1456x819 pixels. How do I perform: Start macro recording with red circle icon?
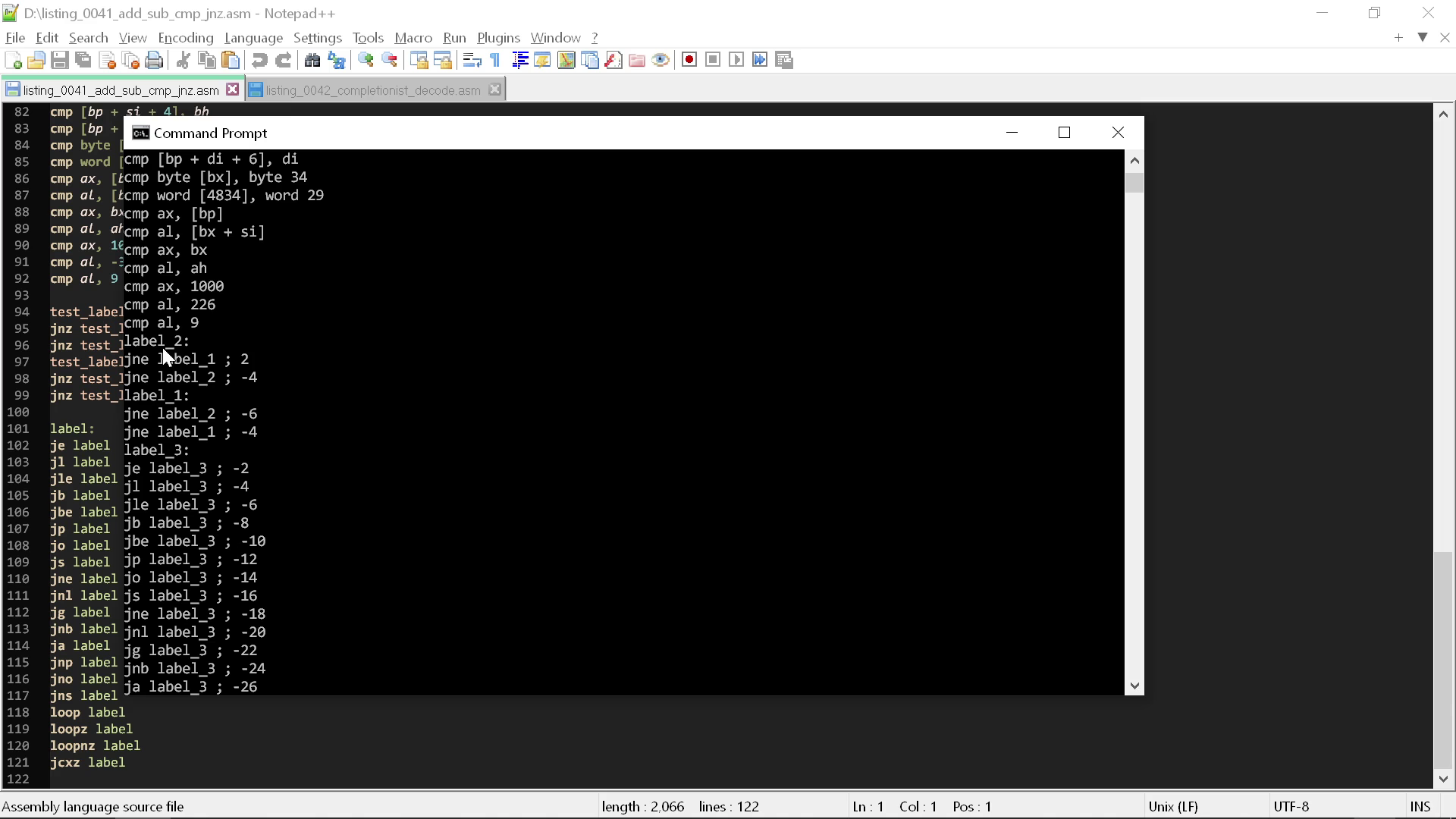689,60
